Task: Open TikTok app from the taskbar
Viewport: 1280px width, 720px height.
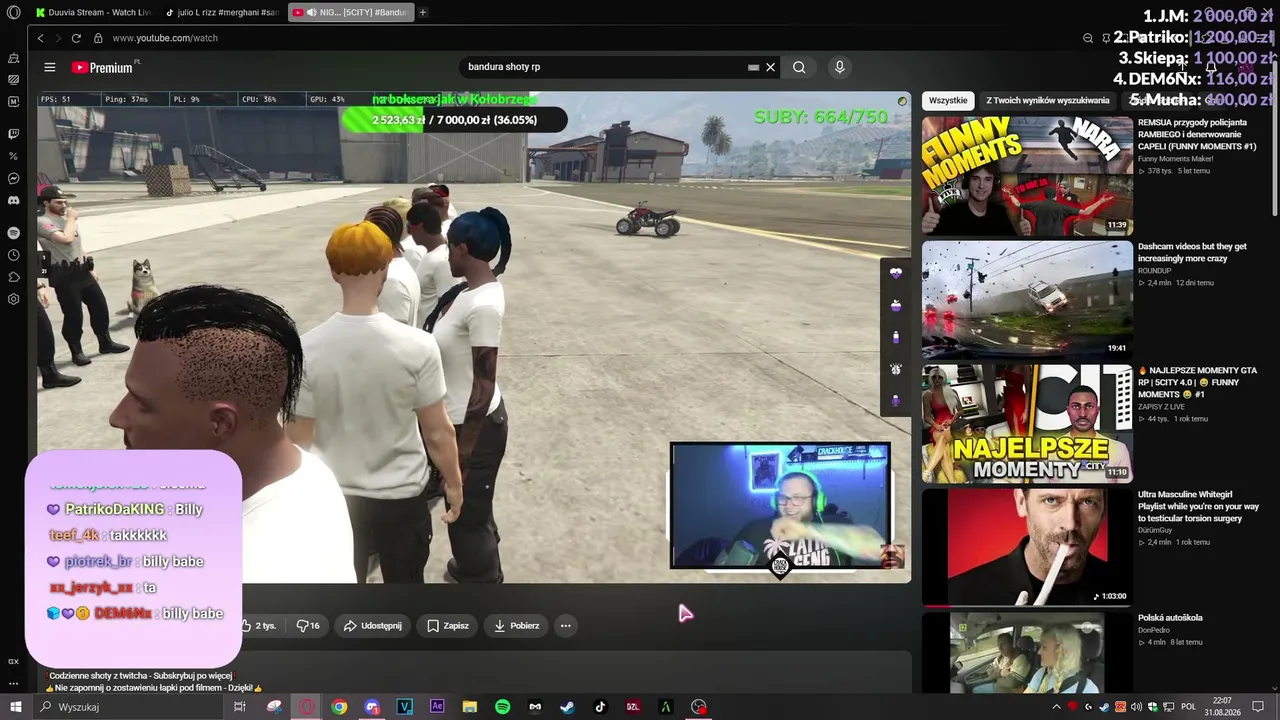Action: pyautogui.click(x=600, y=707)
